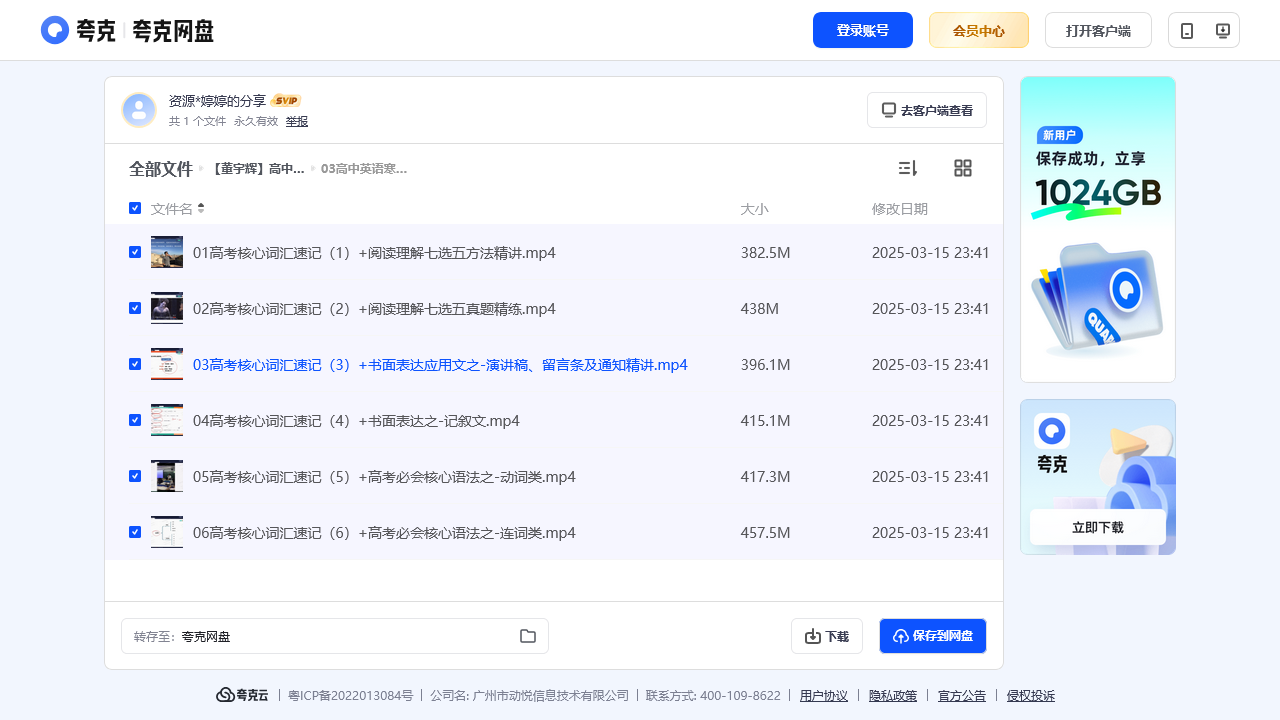Open the sort order icon
Screen dimensions: 1280x720
(x=908, y=168)
